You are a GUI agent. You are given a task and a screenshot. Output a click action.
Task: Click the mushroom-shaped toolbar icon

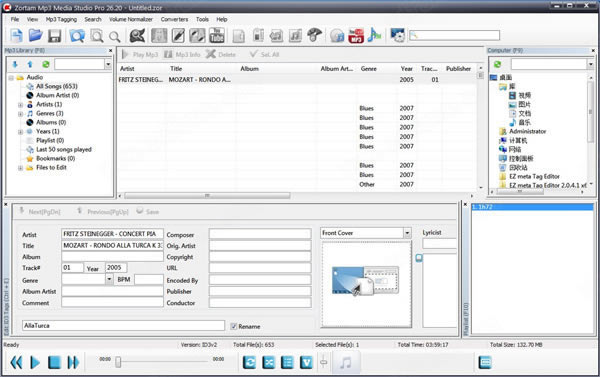[x=314, y=35]
